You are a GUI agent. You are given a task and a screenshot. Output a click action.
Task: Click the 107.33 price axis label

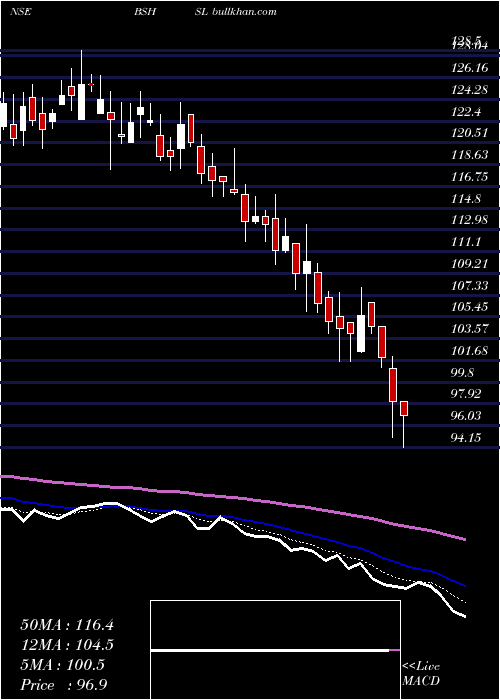pos(470,286)
